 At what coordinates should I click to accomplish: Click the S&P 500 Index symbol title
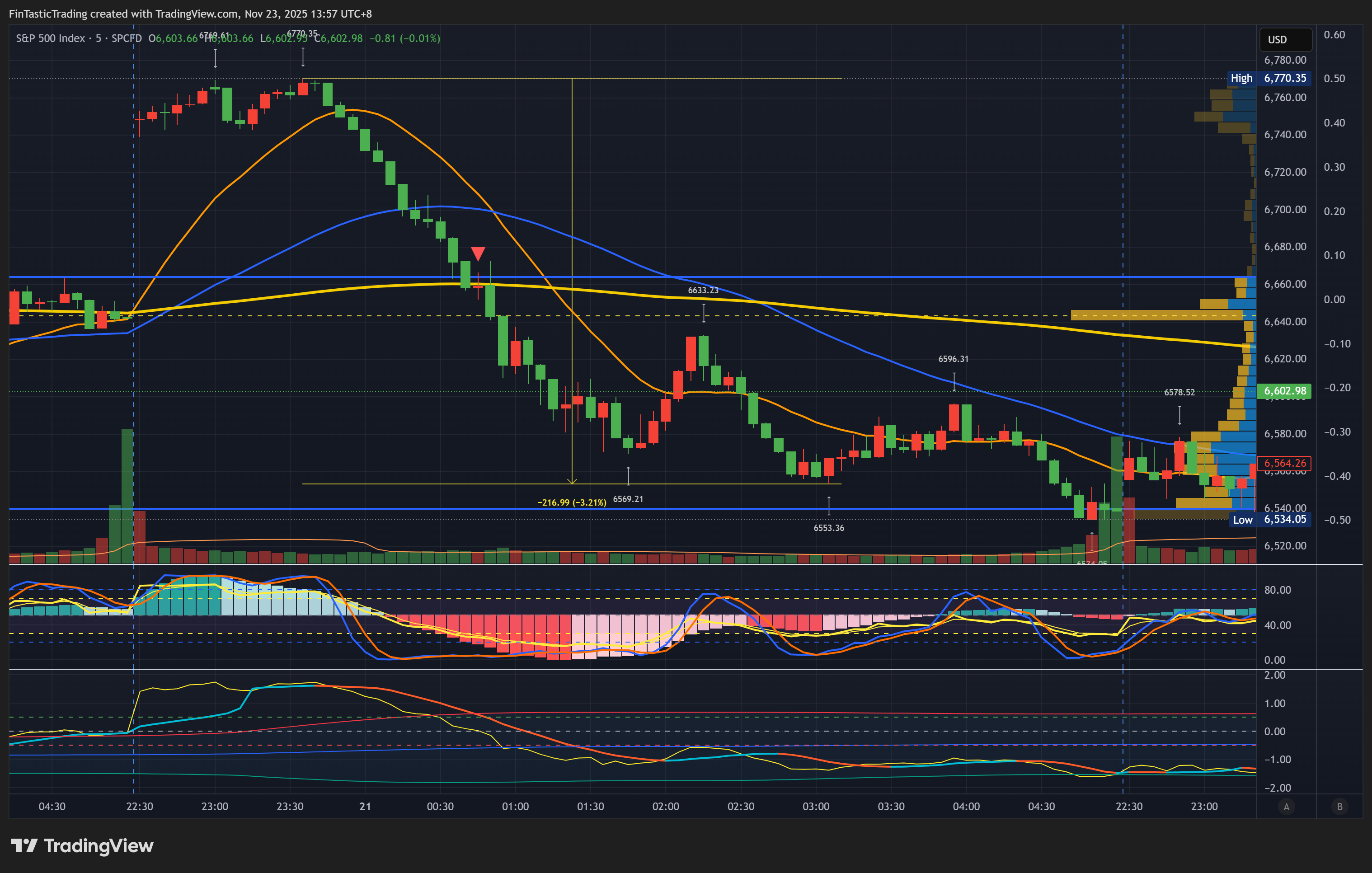click(50, 38)
